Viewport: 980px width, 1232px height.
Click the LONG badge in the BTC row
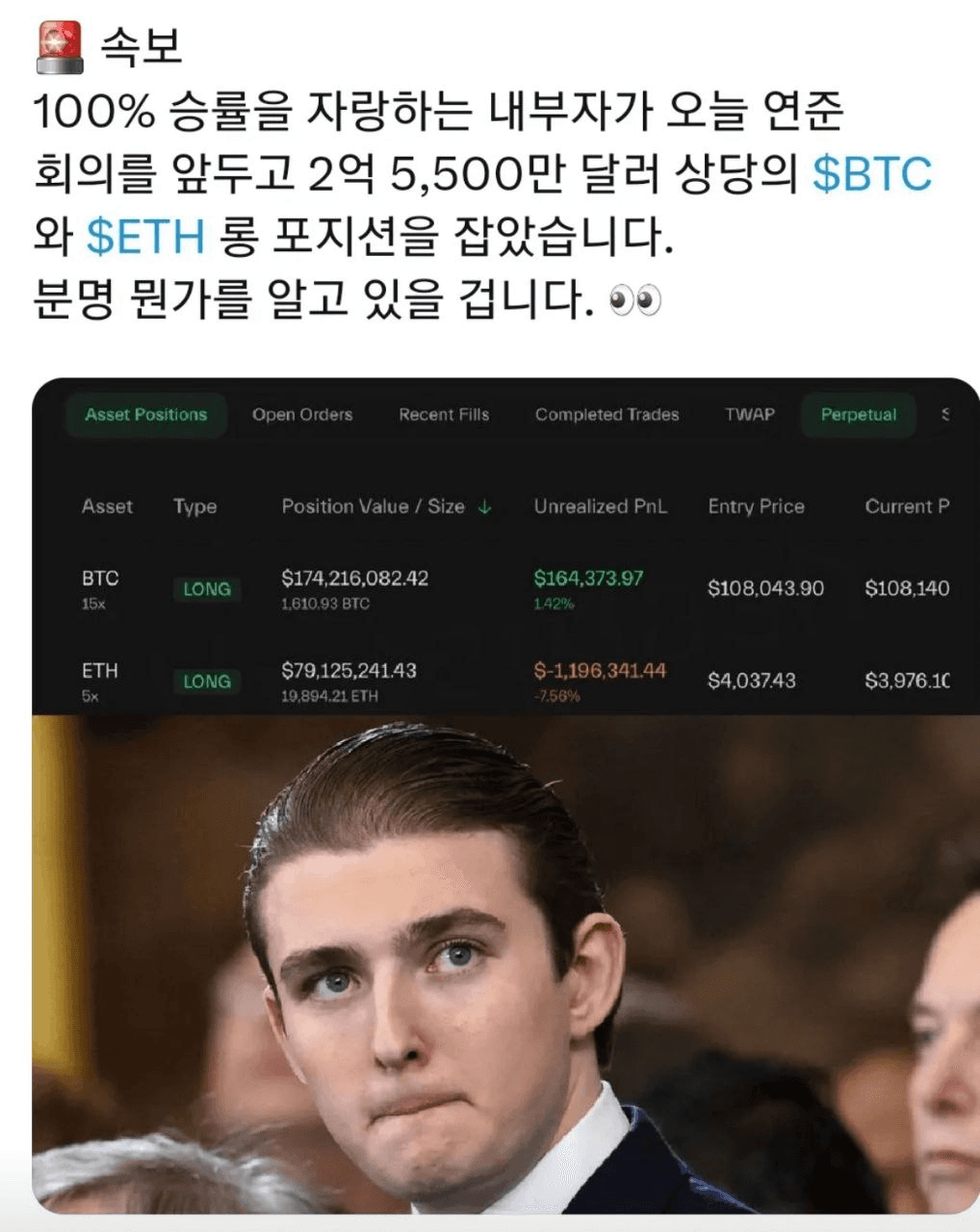tap(207, 589)
